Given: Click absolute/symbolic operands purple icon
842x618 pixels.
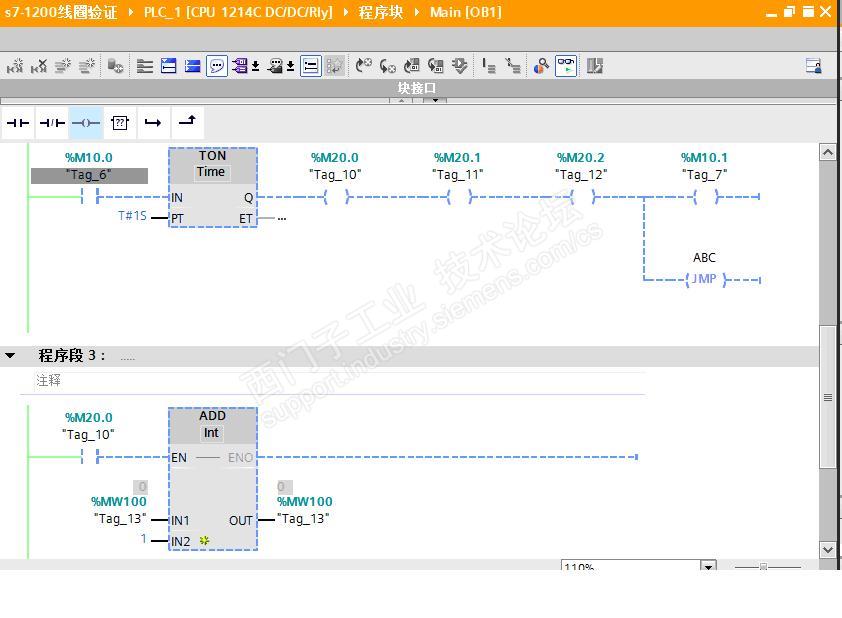Looking at the screenshot, I should (x=239, y=66).
